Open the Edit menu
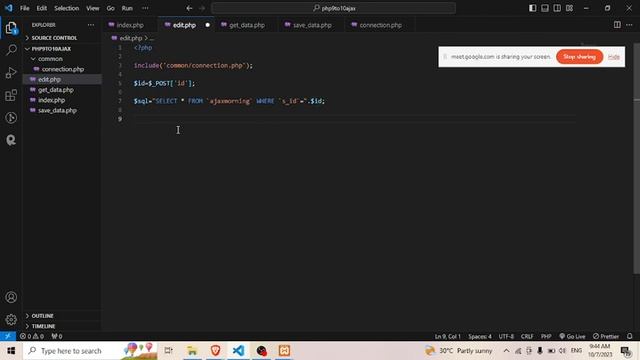640x360 pixels. pyautogui.click(x=42, y=8)
